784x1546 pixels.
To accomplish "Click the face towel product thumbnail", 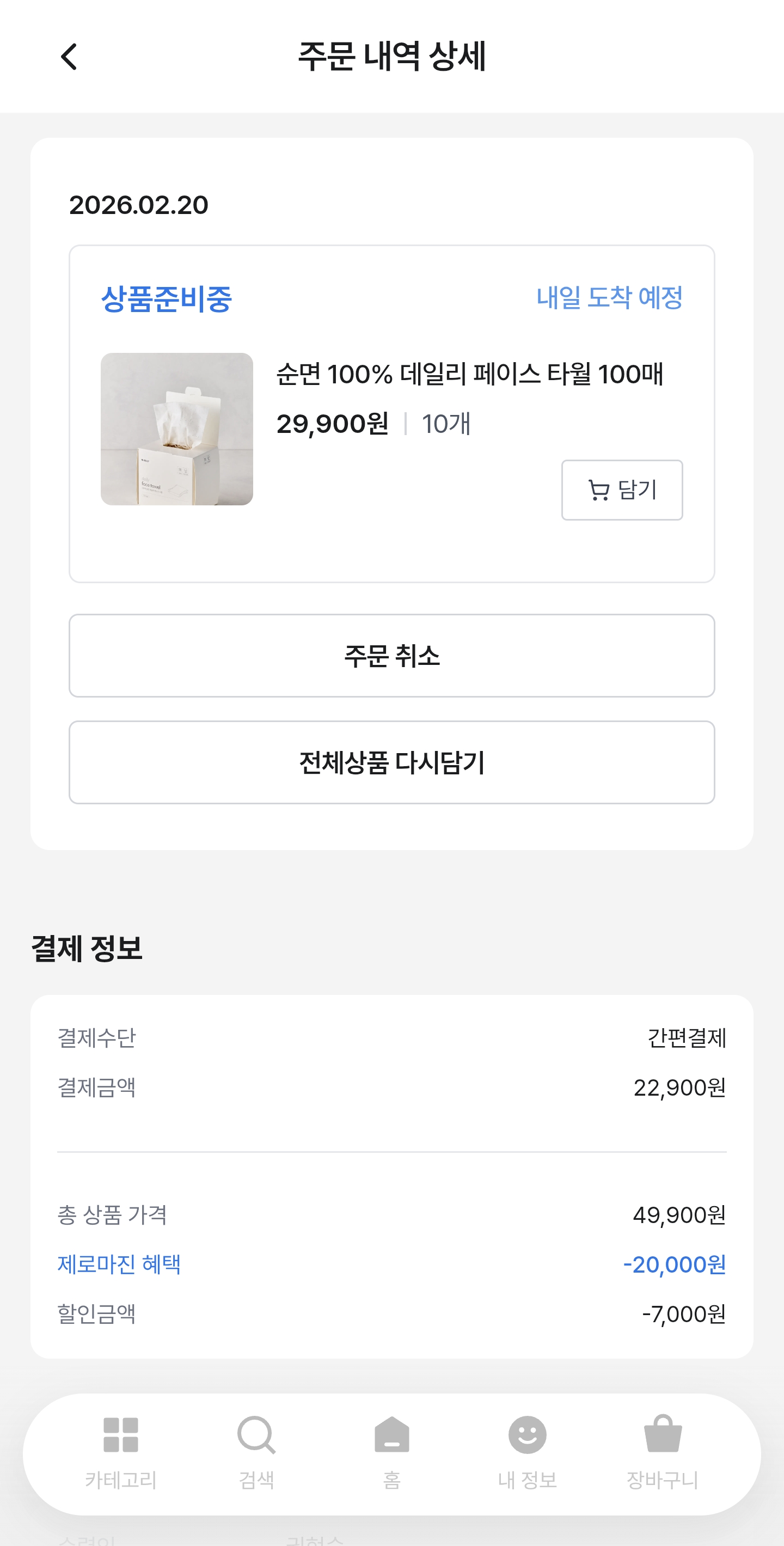I will (177, 429).
